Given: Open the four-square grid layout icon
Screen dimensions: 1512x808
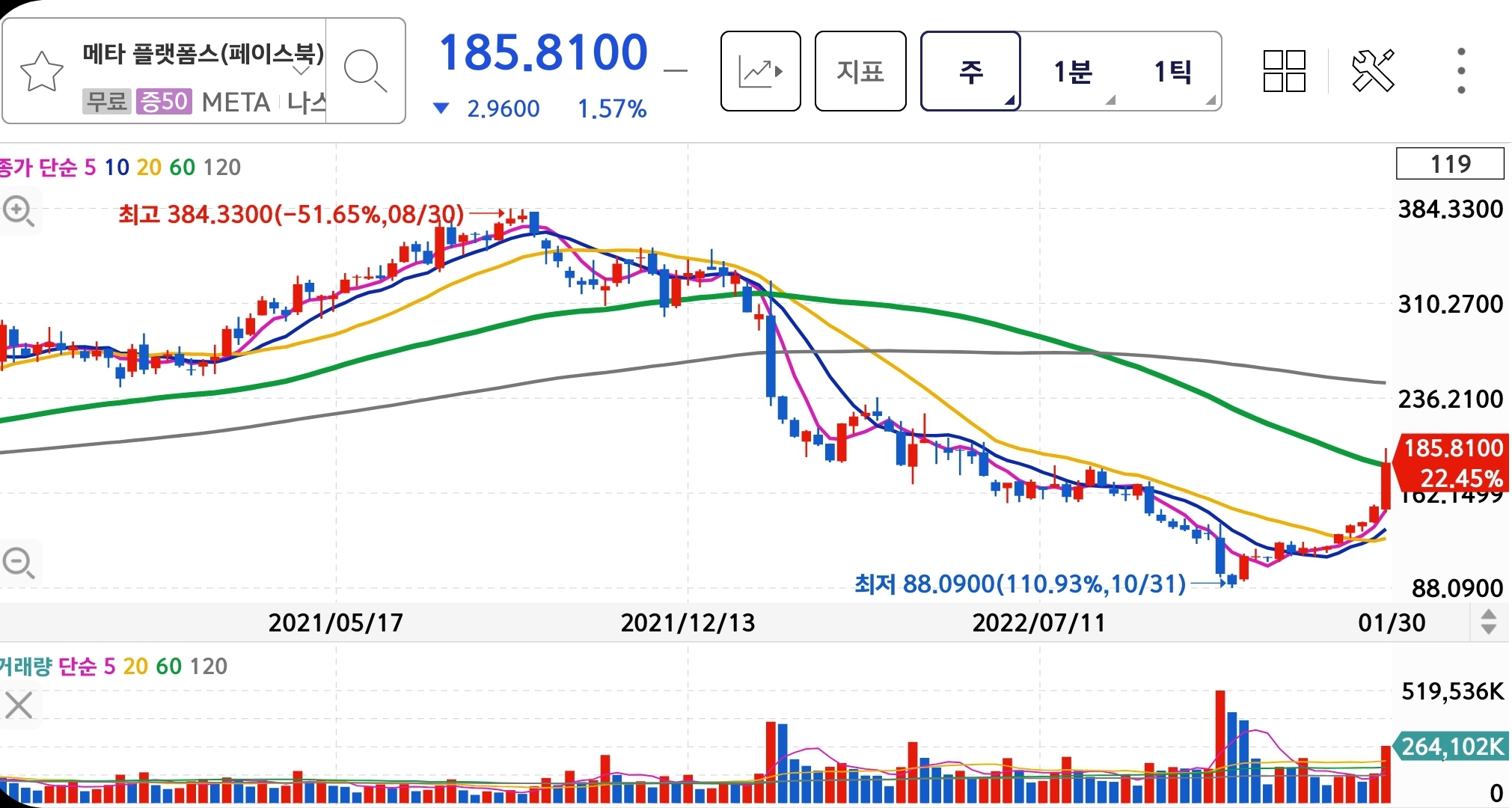Looking at the screenshot, I should point(1284,72).
